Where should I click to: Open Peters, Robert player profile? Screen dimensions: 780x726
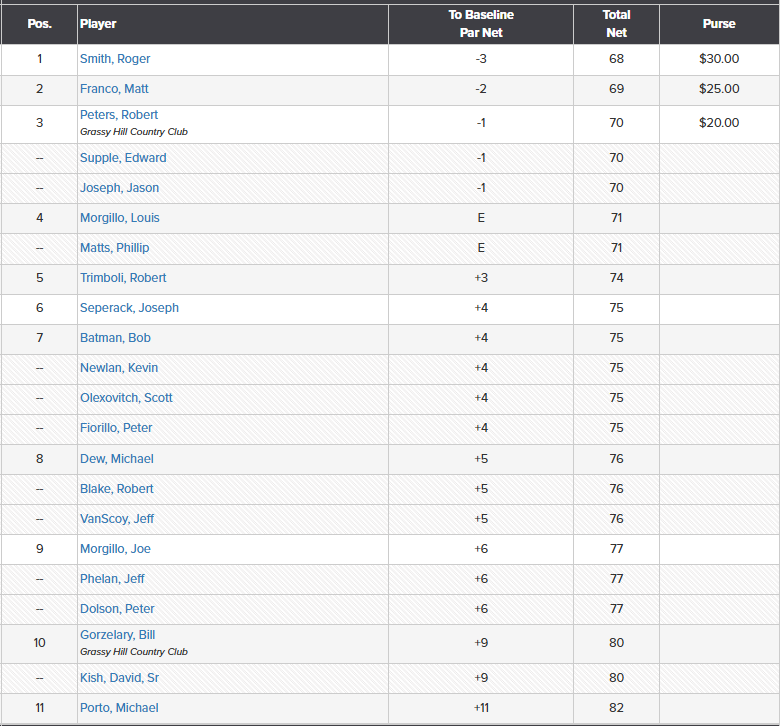point(119,115)
